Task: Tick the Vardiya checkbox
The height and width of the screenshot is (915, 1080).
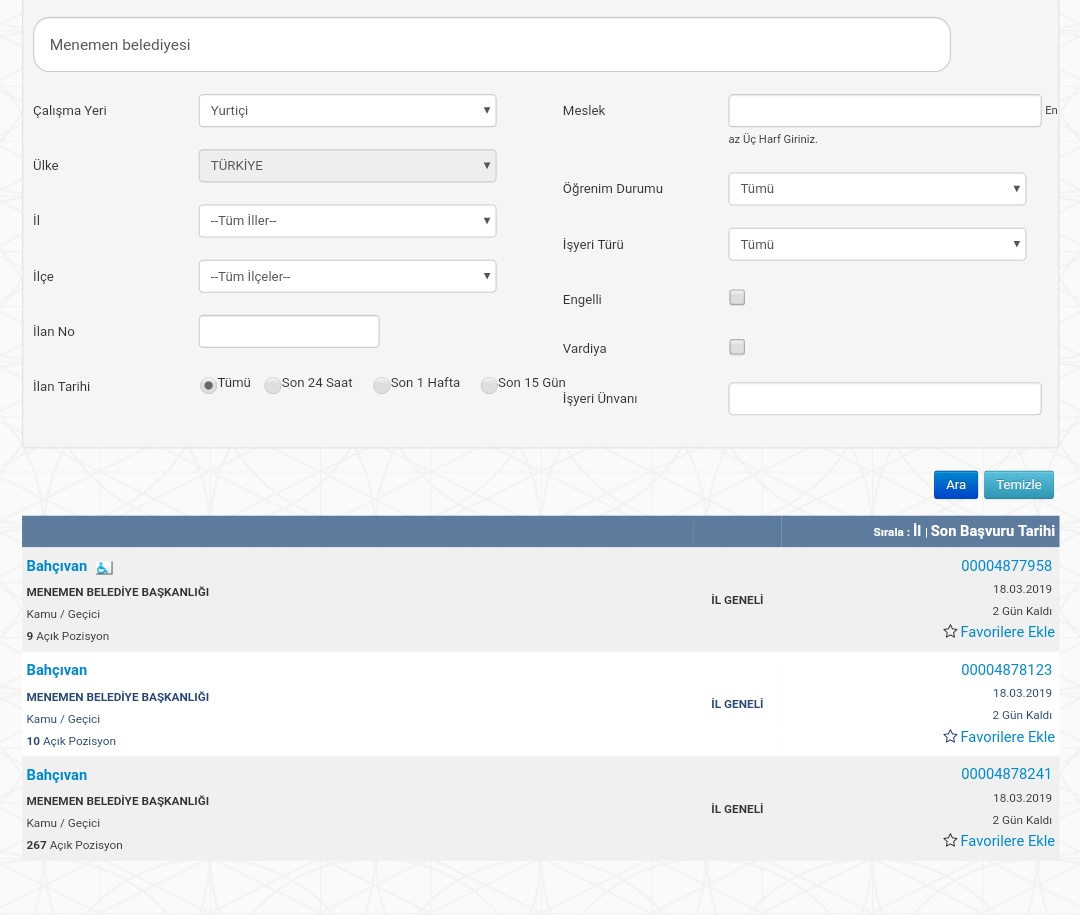Action: coord(737,347)
